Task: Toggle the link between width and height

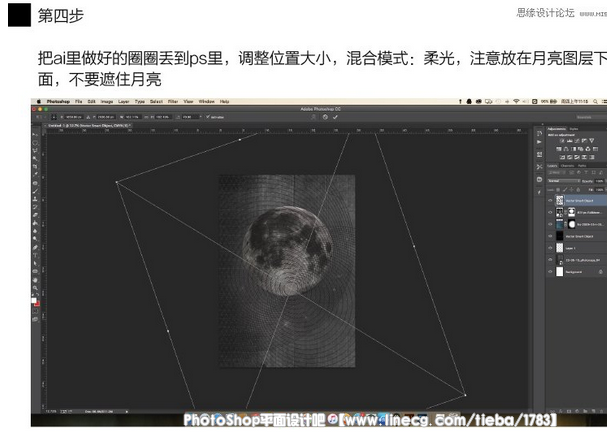Action: coord(146,117)
